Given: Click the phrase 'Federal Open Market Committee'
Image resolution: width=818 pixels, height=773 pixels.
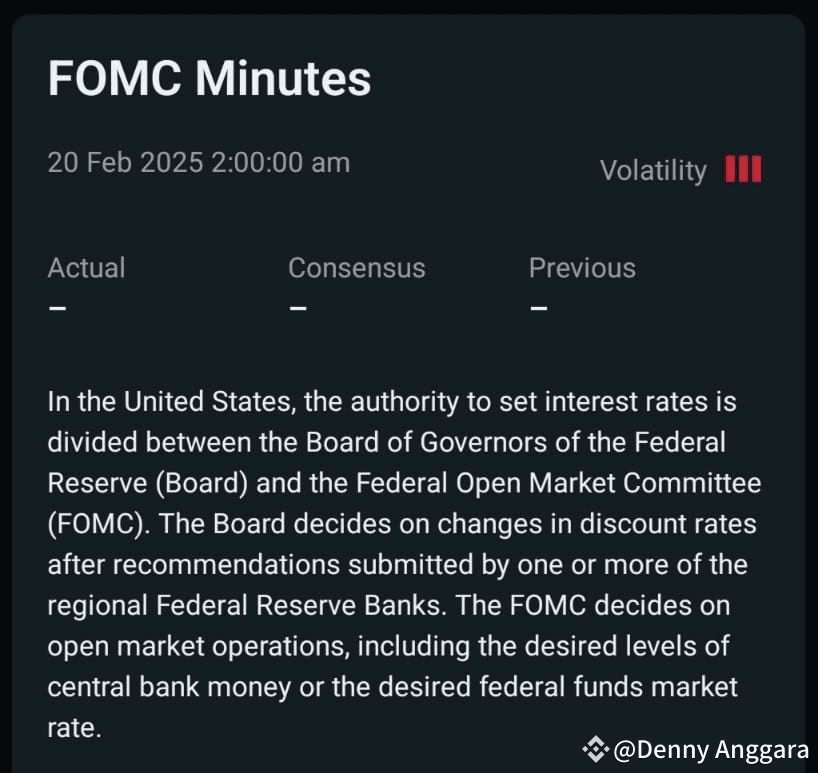Looking at the screenshot, I should 558,483.
